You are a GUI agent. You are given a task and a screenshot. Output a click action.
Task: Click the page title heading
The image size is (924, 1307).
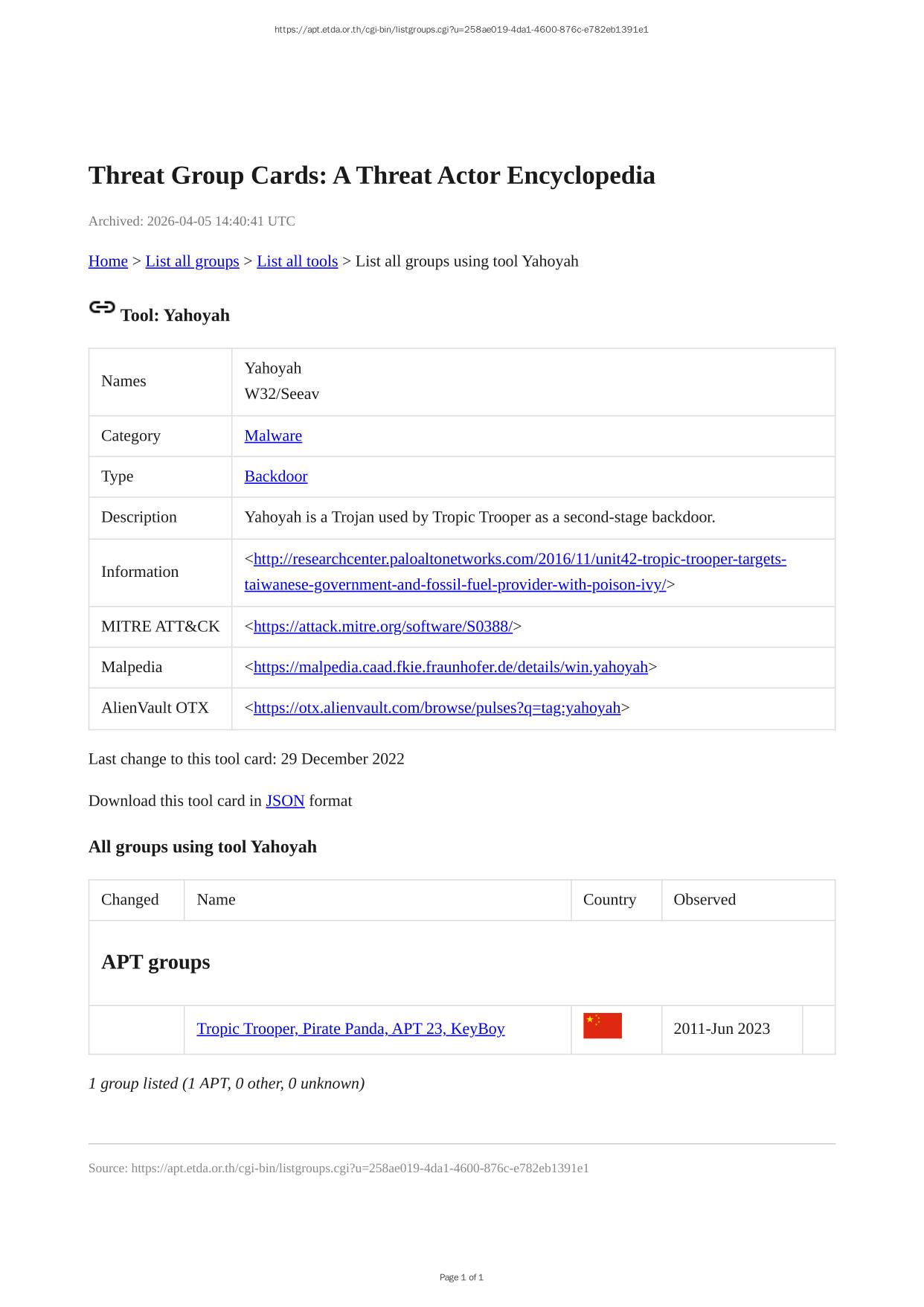(371, 176)
